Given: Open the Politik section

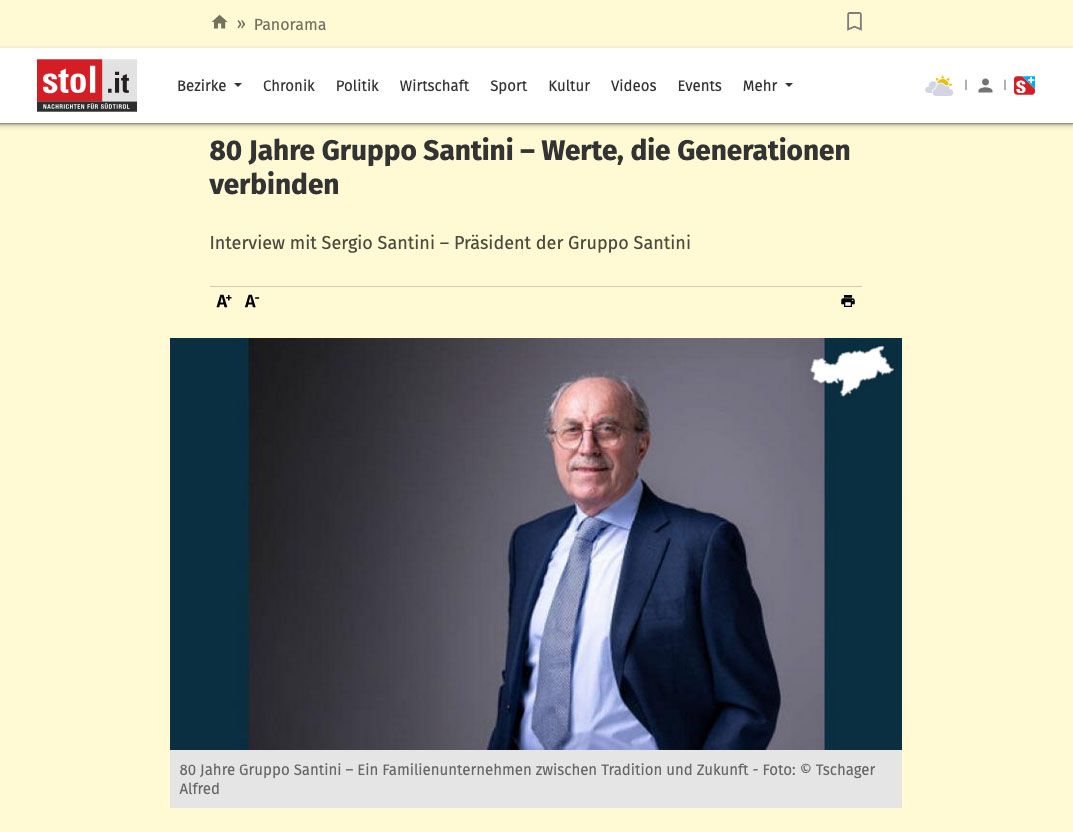Looking at the screenshot, I should (357, 86).
